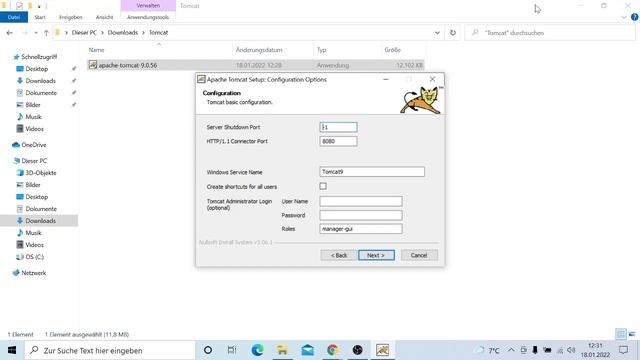This screenshot has height=360, width=640.
Task: Select apache-tomcat-9.0.56 file
Action: (256, 65)
